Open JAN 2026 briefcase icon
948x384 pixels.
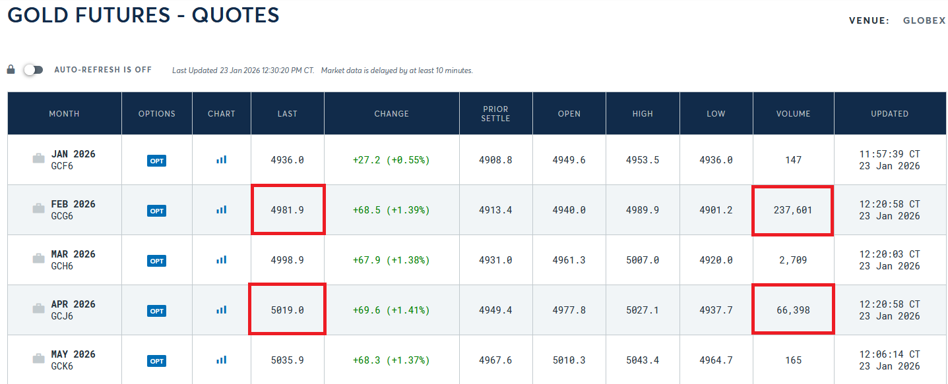39,159
